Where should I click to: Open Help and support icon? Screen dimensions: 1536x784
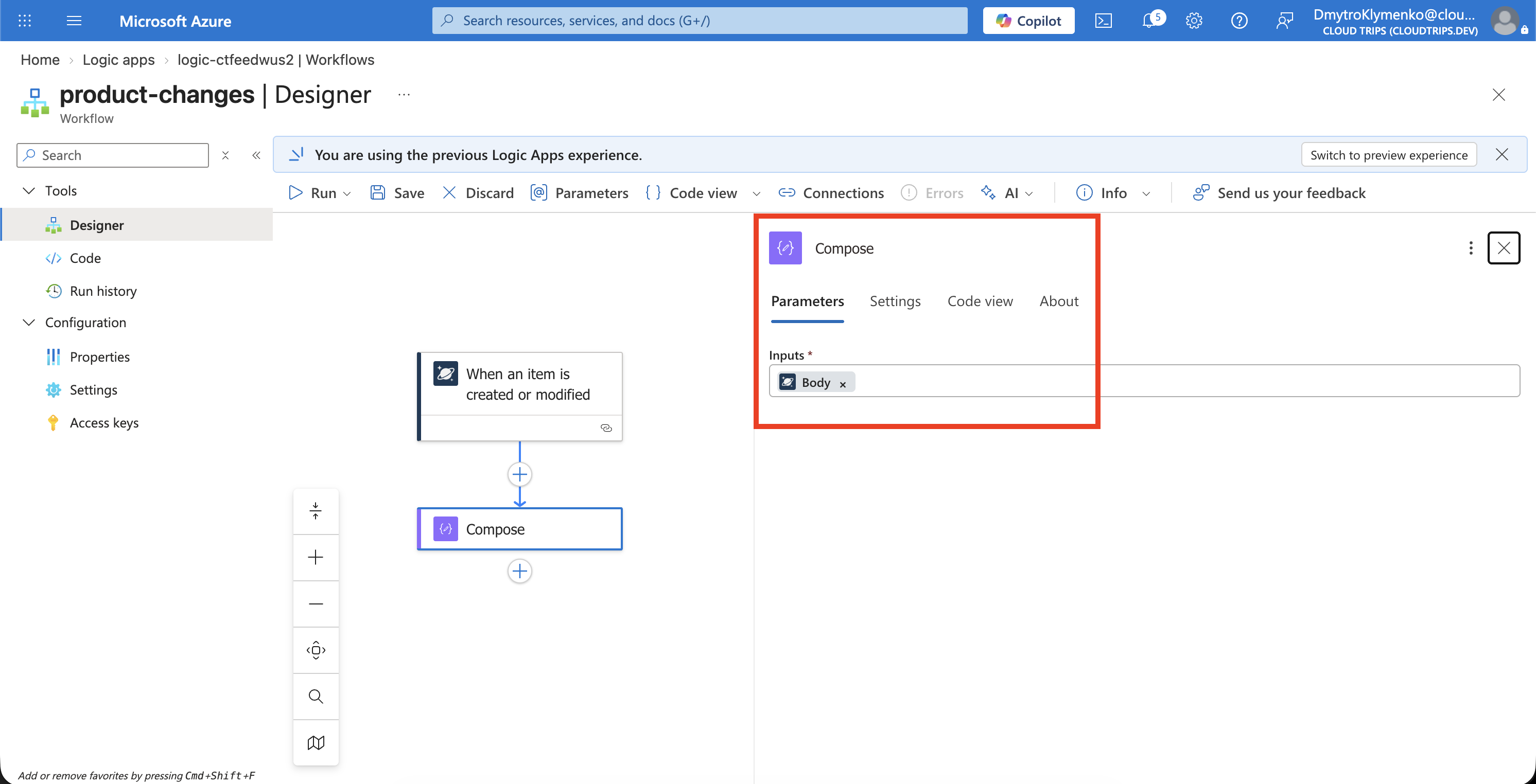click(x=1239, y=21)
